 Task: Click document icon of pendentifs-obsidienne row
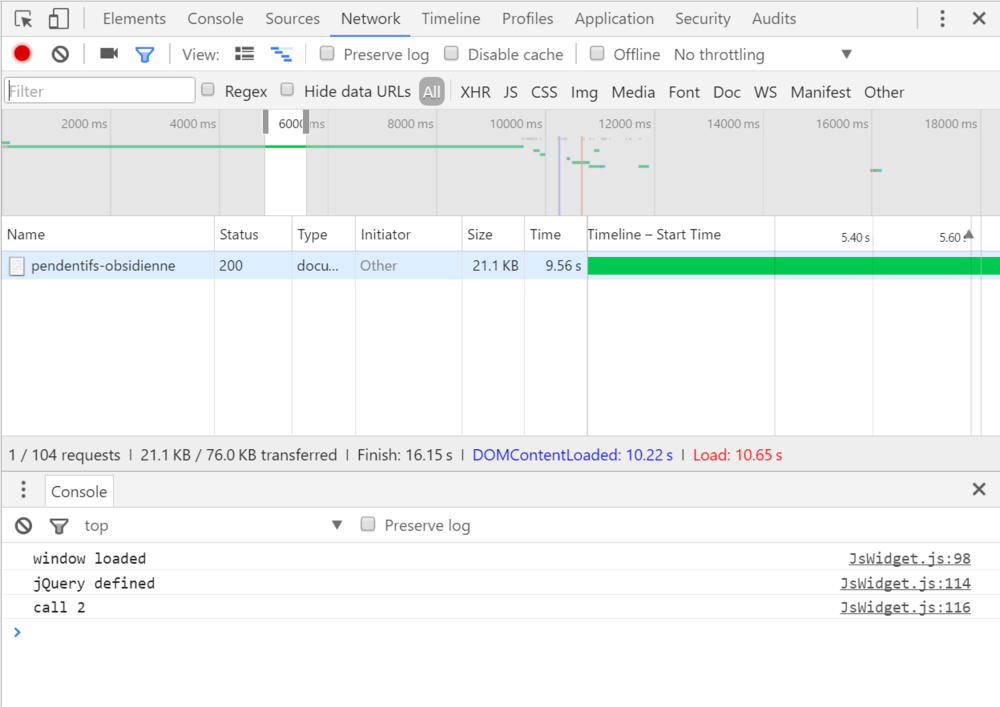(17, 266)
